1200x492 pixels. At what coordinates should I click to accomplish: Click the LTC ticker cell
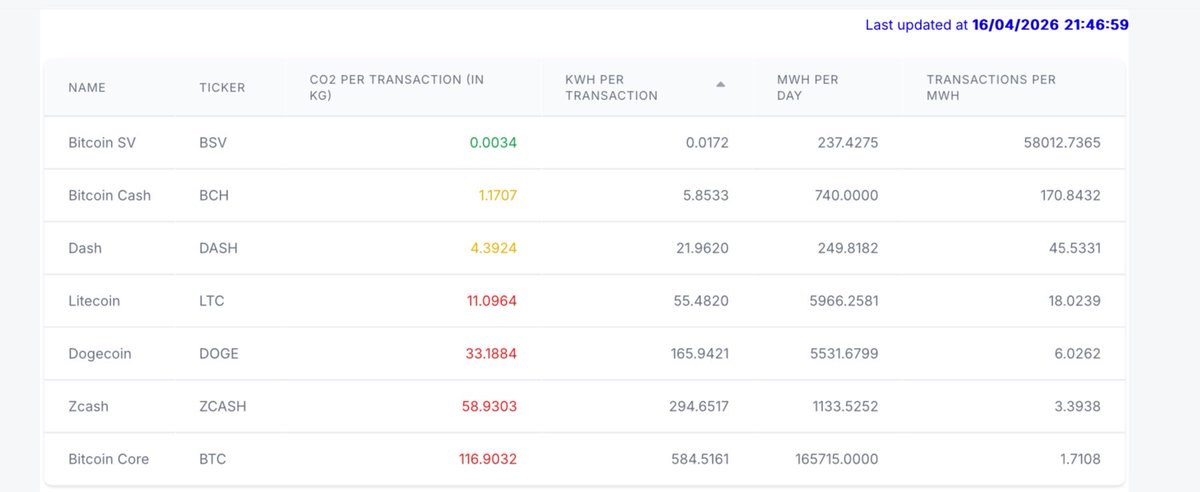pyautogui.click(x=212, y=301)
